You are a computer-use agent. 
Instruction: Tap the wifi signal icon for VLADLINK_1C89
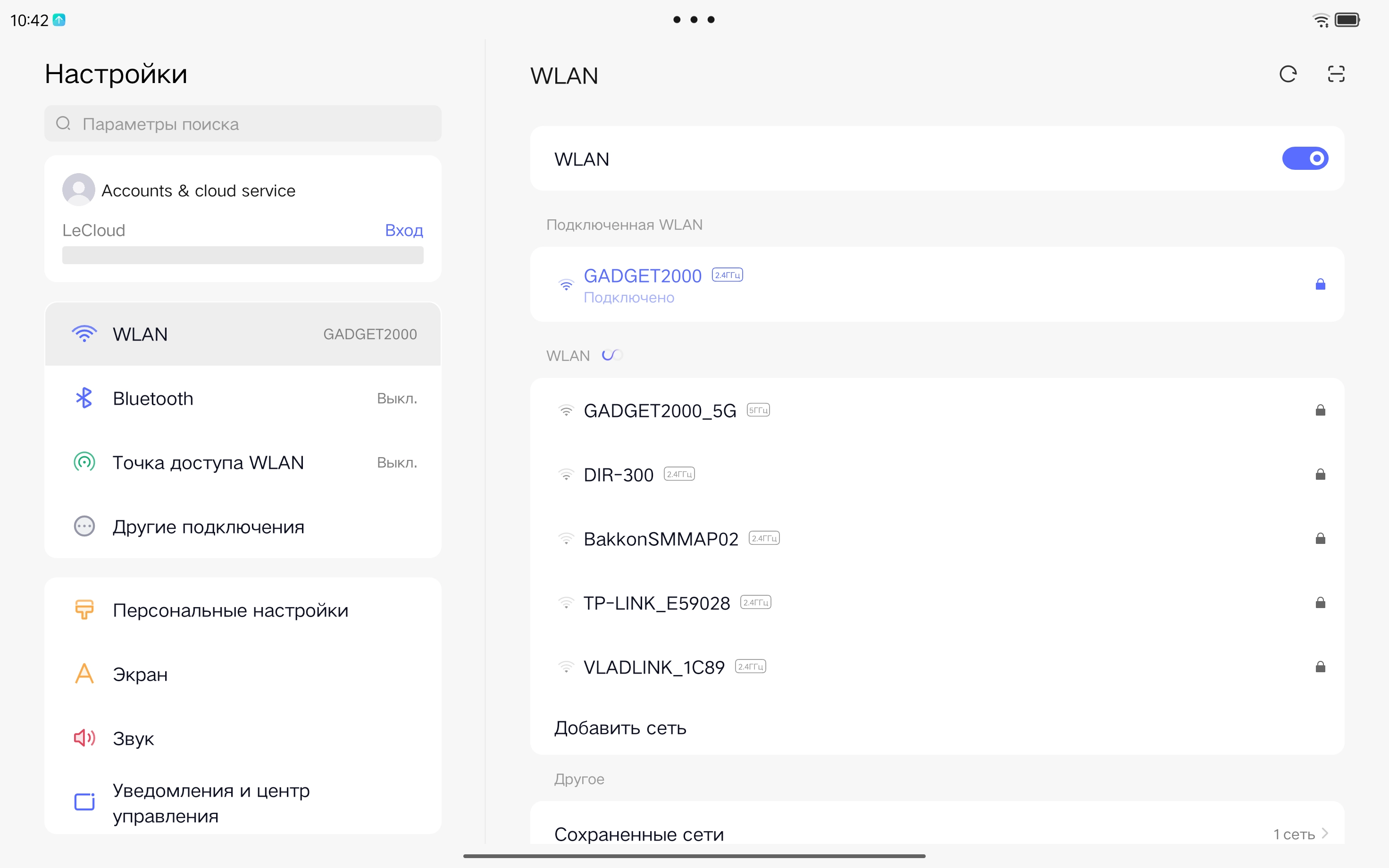pyautogui.click(x=566, y=667)
